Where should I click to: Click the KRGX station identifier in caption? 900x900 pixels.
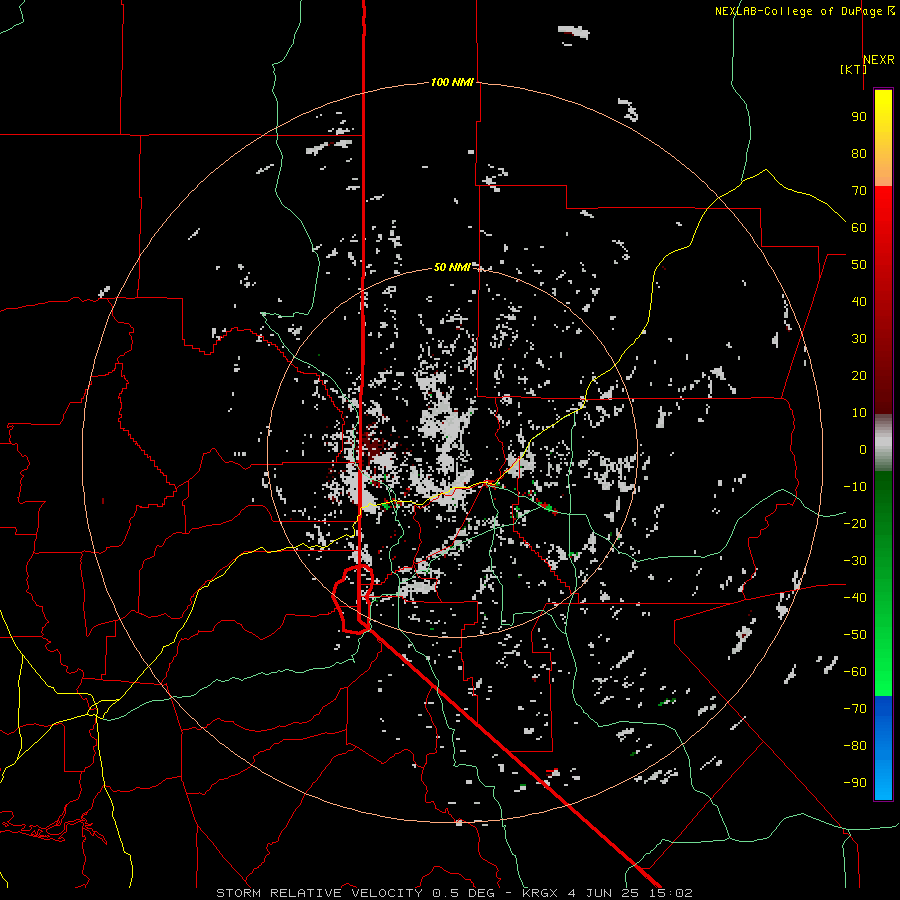coord(541,893)
